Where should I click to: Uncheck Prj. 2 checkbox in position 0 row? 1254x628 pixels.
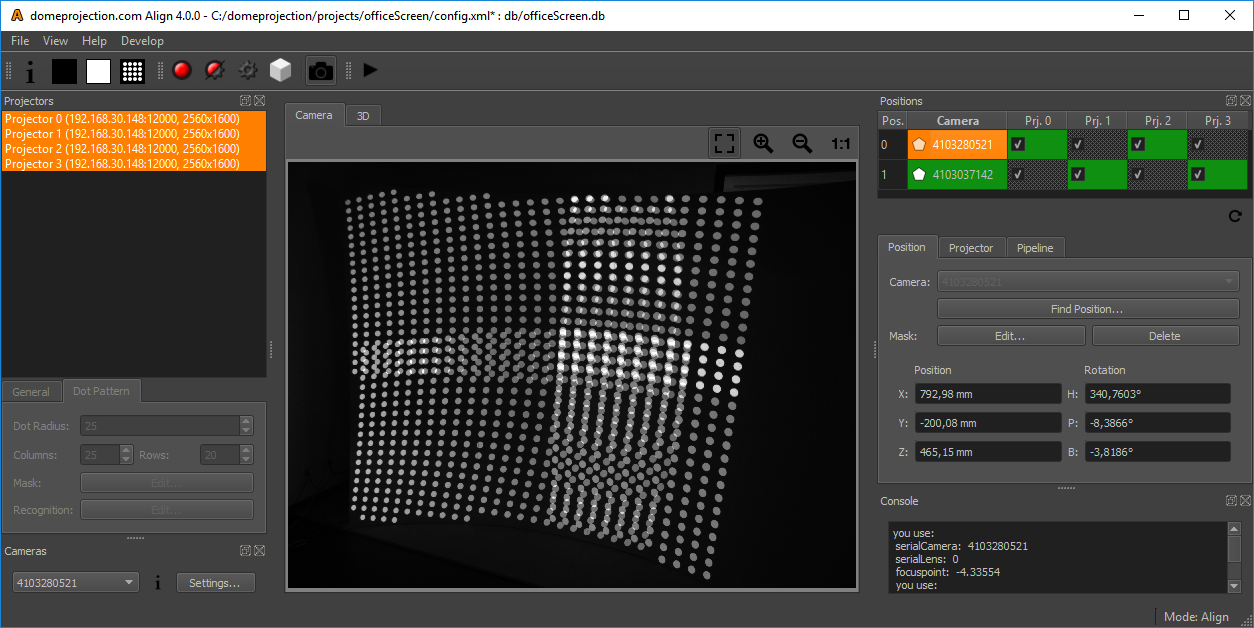point(1138,144)
